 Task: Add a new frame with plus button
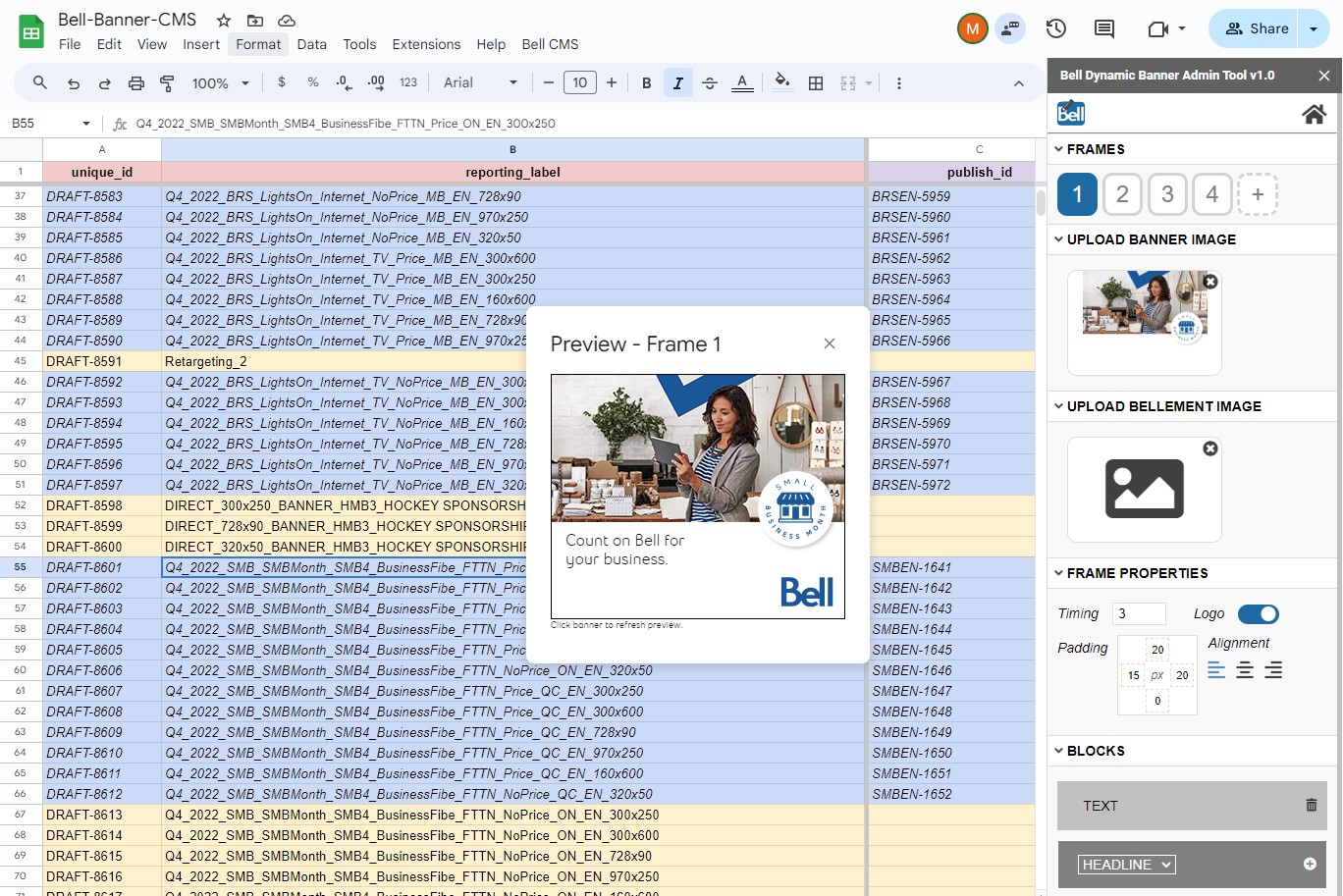[1257, 194]
